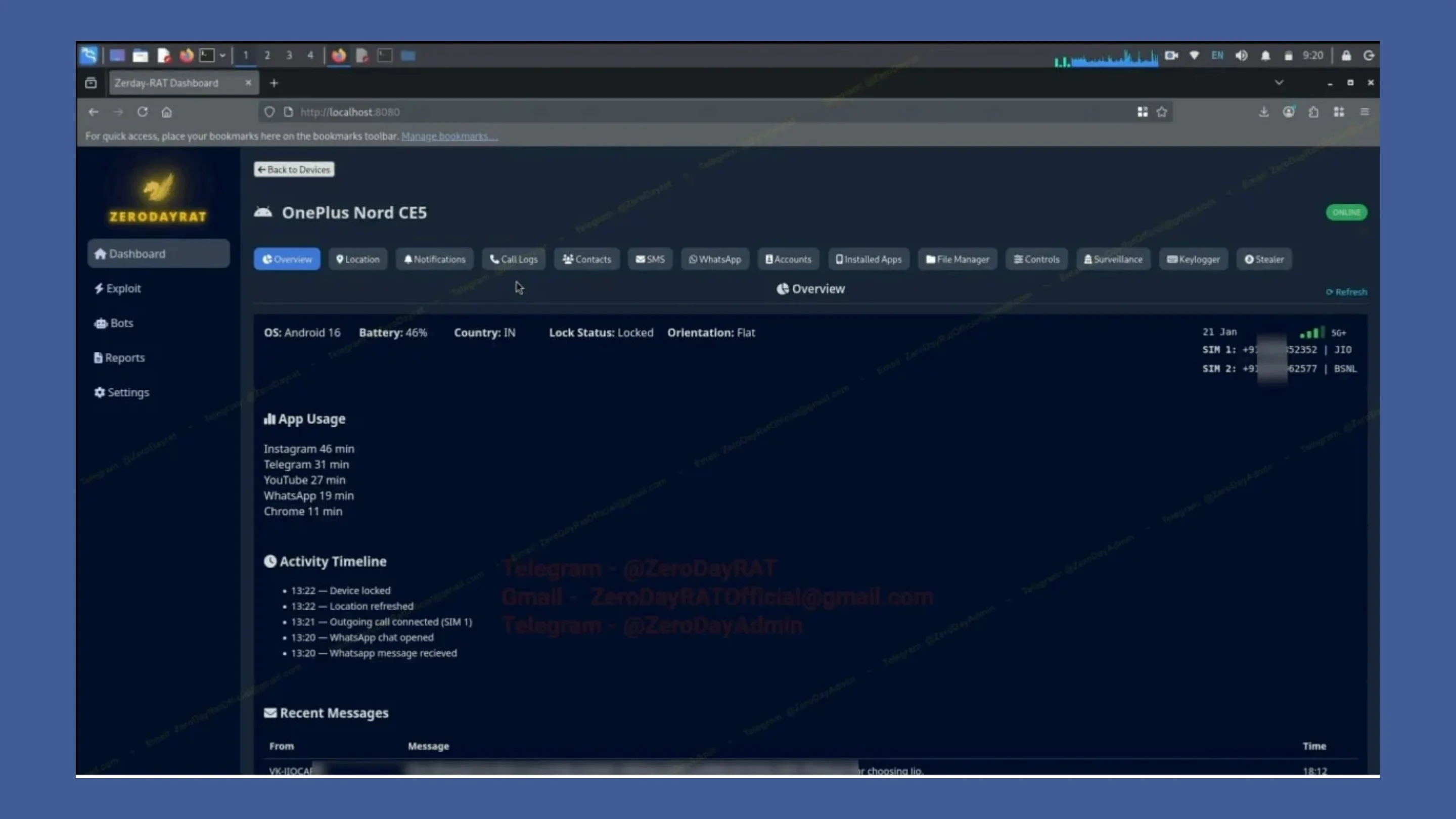Click the shield permissions icon in the address bar

[269, 112]
